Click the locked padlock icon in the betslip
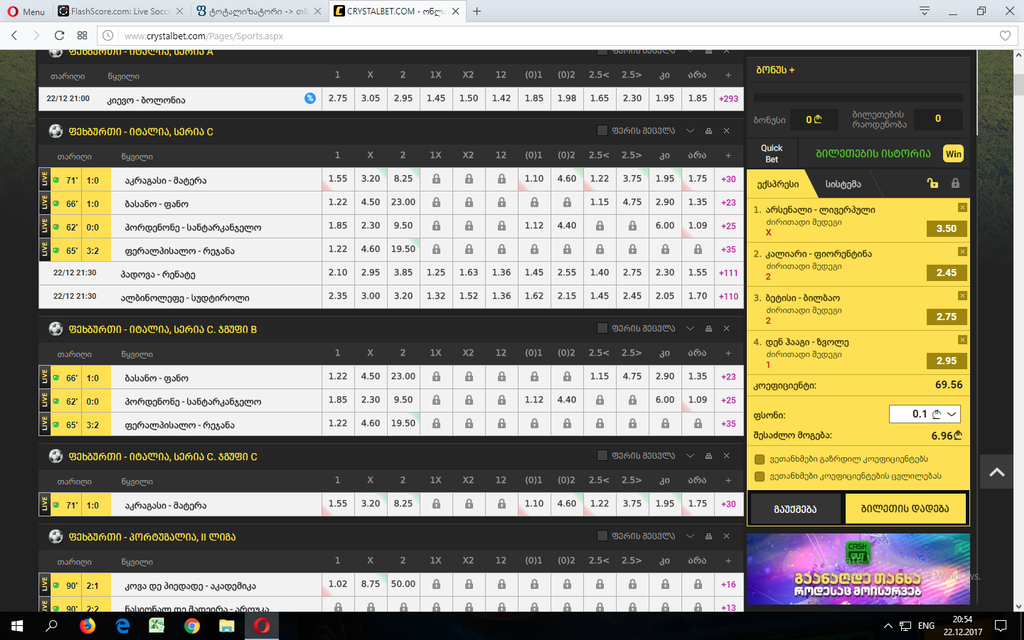 955,183
